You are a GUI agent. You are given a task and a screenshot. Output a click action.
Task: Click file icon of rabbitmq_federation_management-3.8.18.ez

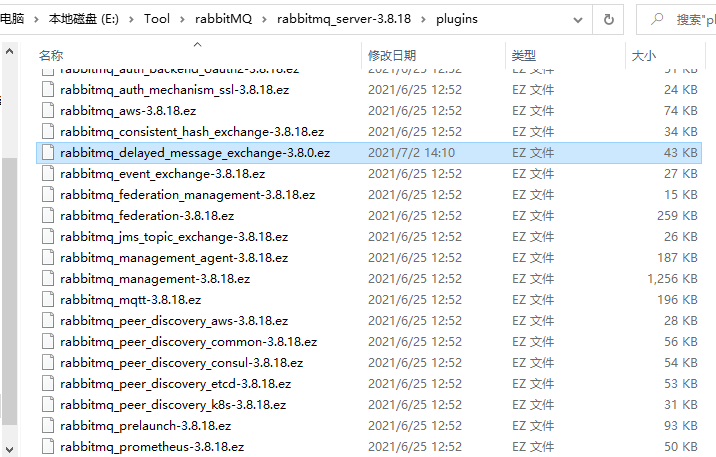(48, 194)
